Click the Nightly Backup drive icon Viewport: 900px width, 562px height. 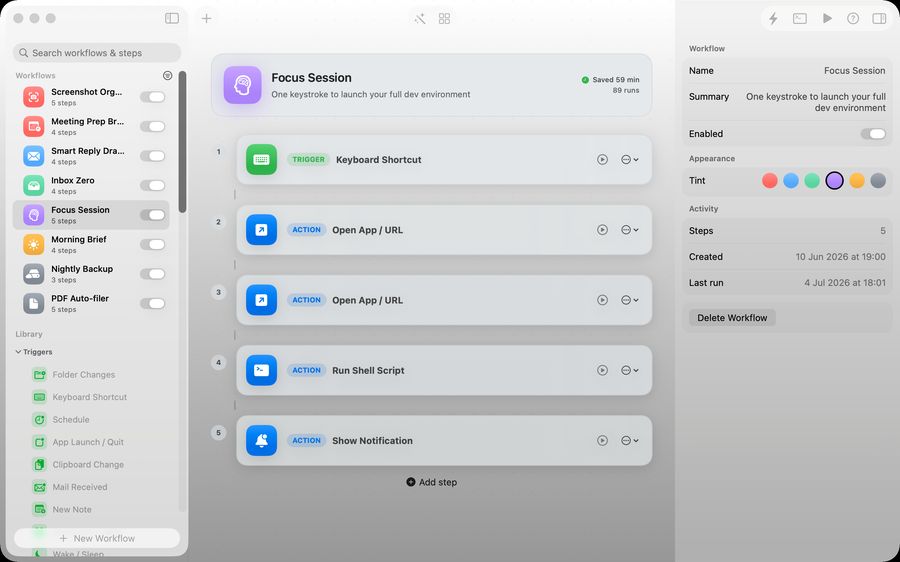[34, 274]
